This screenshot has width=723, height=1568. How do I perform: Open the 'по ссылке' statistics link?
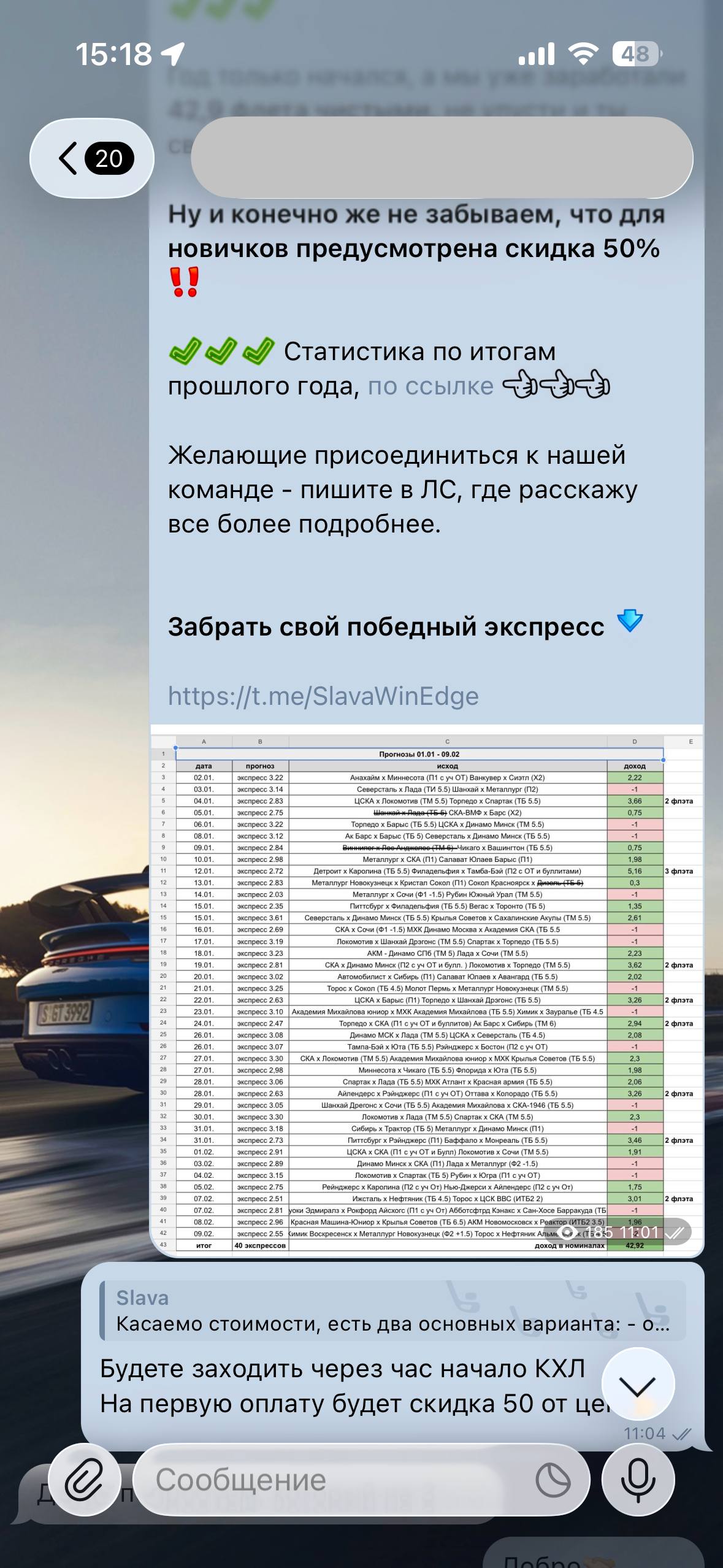point(430,386)
